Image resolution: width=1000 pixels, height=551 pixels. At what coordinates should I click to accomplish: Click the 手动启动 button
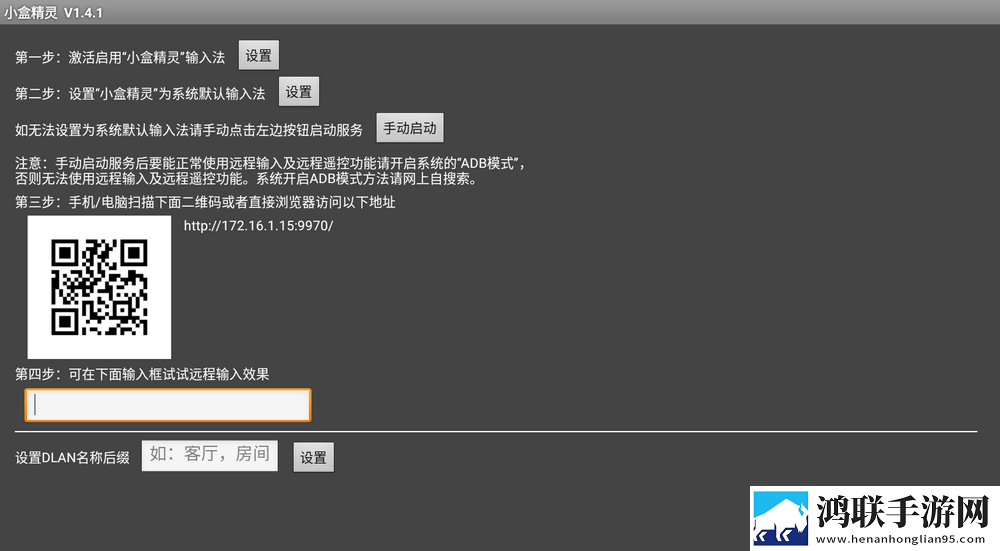pos(409,128)
